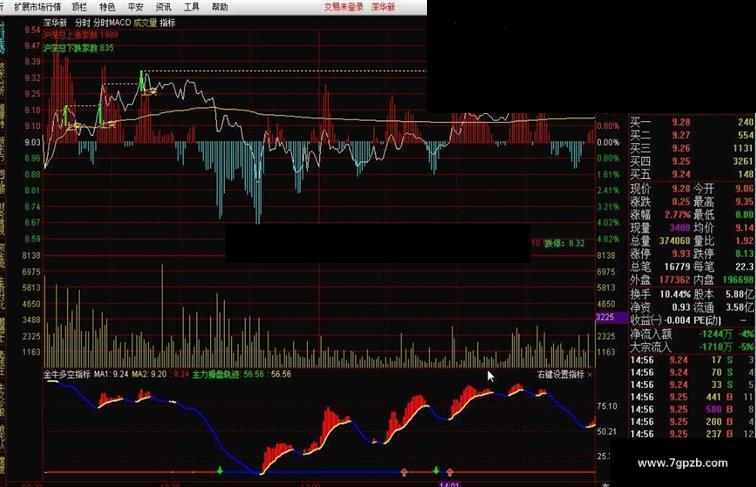Select the 买五 bid row at 9.24
Screen dimensions: 756x487
692,175
